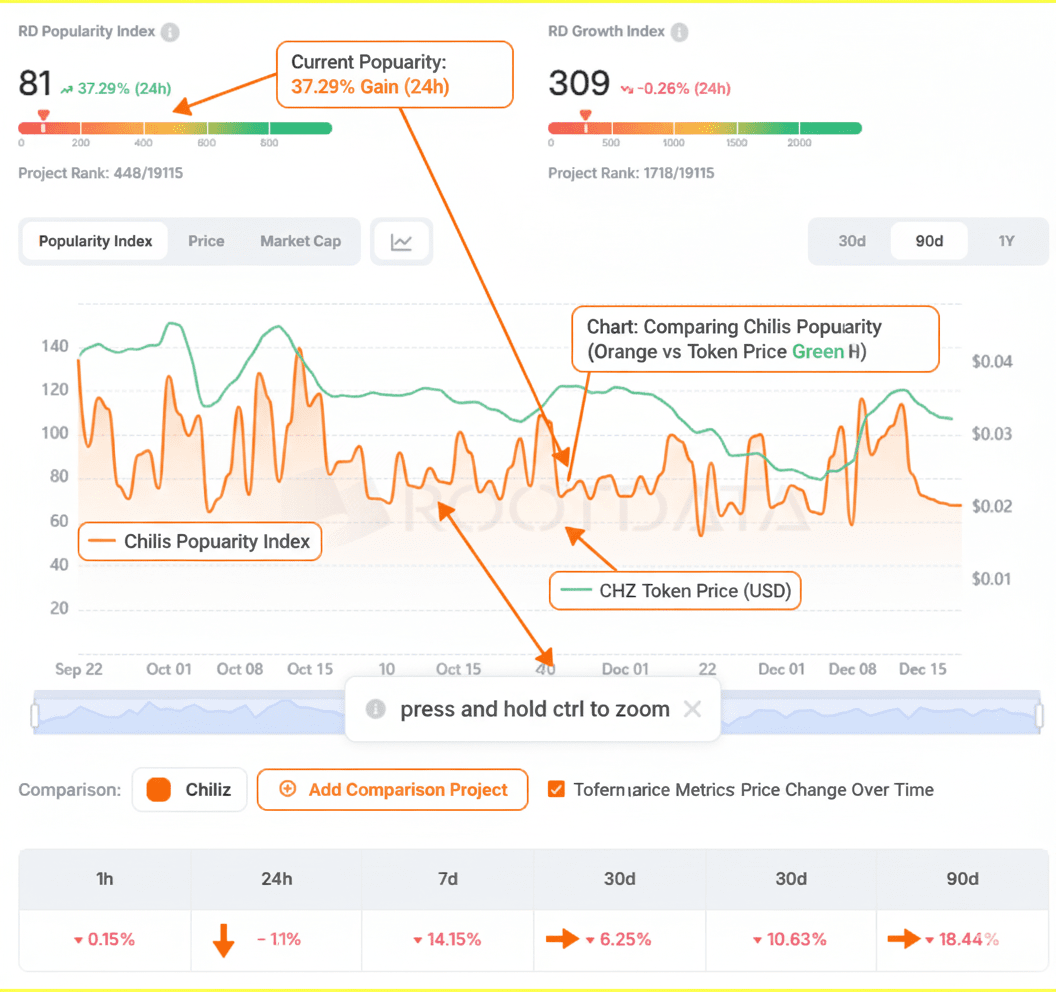Click the red marker on the Popularity bar
1056x992 pixels.
click(x=43, y=116)
